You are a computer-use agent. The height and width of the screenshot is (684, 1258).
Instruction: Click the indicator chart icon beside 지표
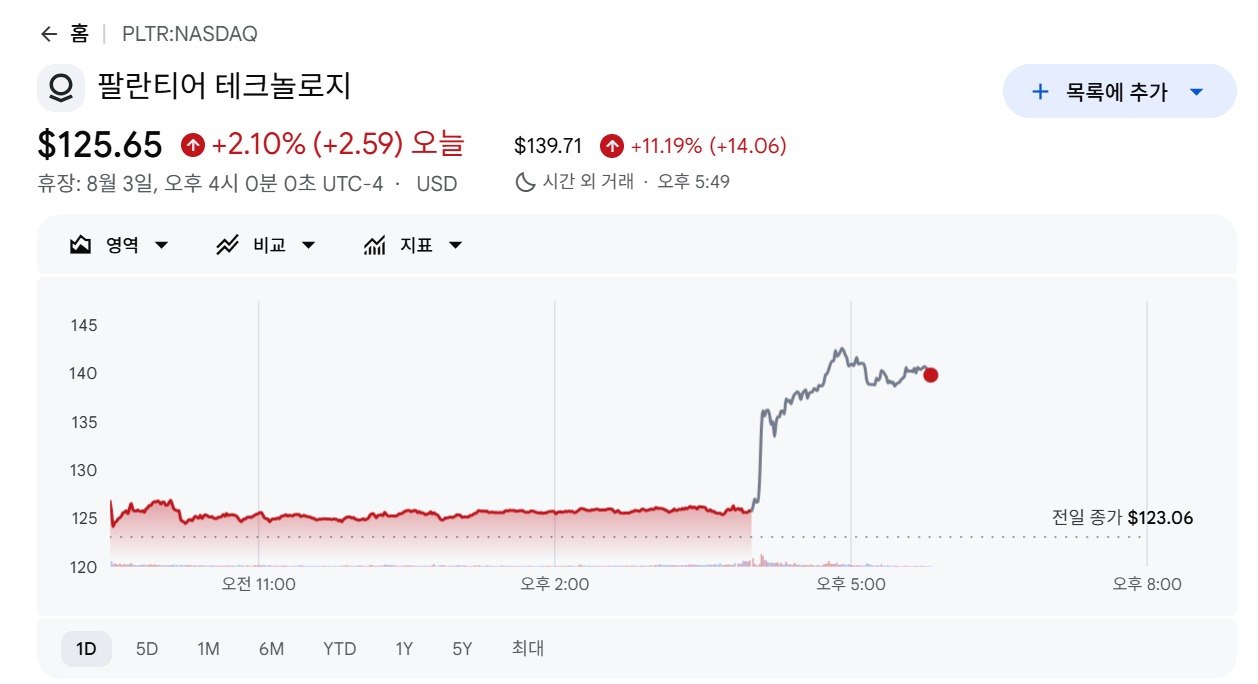pyautogui.click(x=375, y=245)
